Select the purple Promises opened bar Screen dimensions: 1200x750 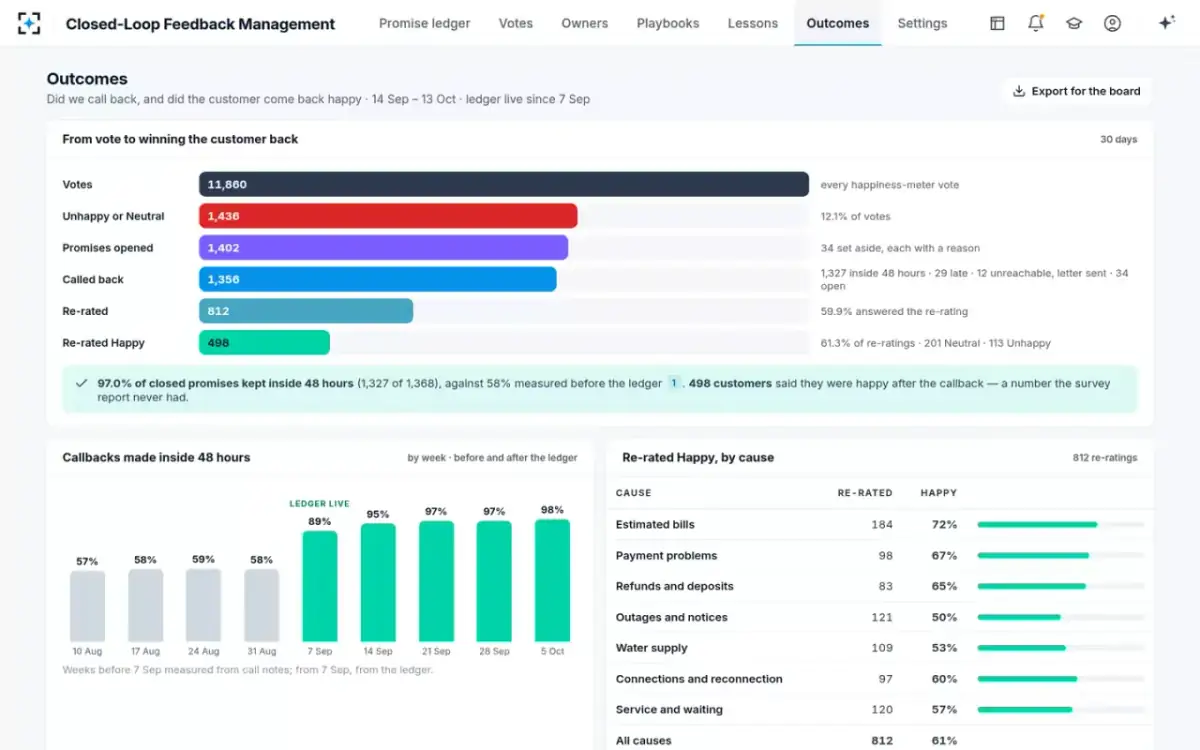pos(383,248)
